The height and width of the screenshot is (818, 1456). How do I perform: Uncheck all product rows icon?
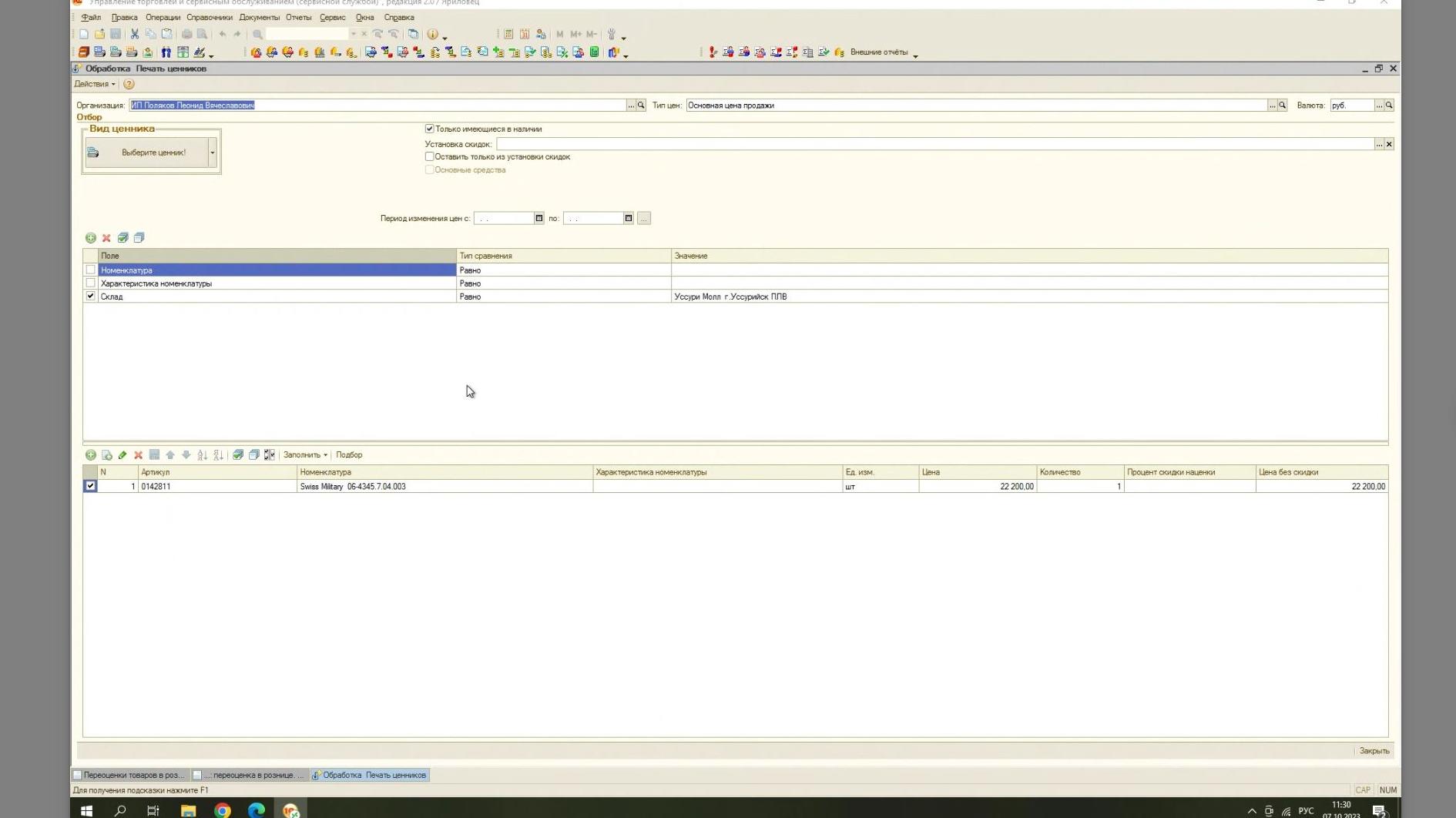point(253,455)
